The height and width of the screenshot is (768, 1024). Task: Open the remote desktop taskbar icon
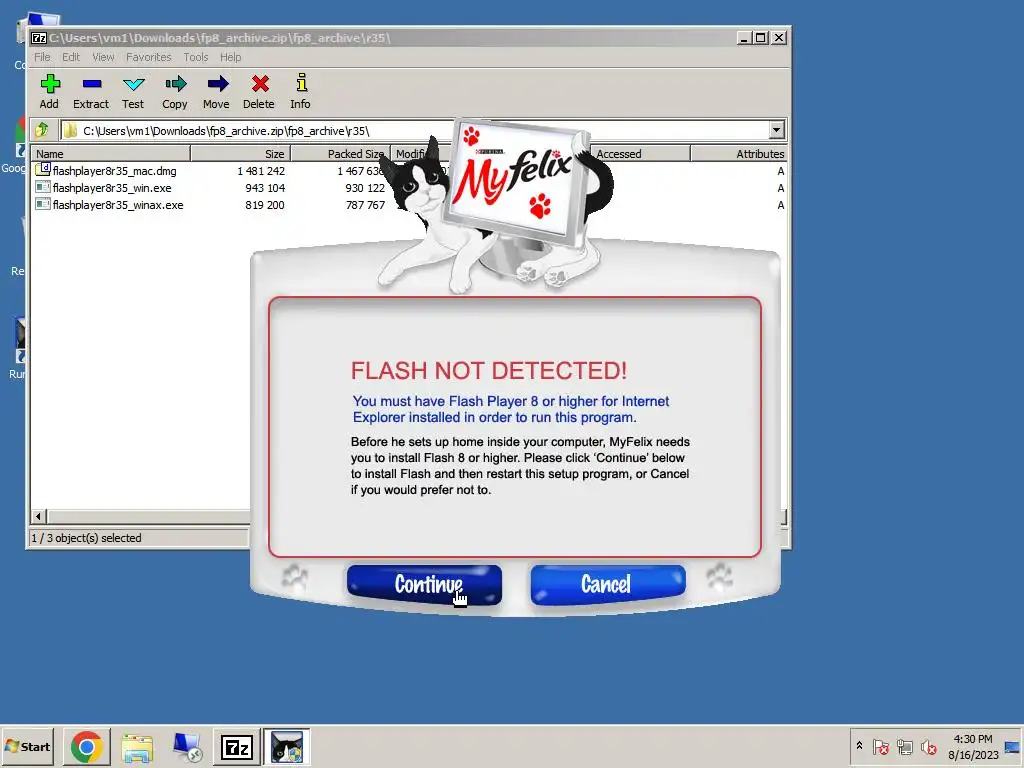coord(187,746)
